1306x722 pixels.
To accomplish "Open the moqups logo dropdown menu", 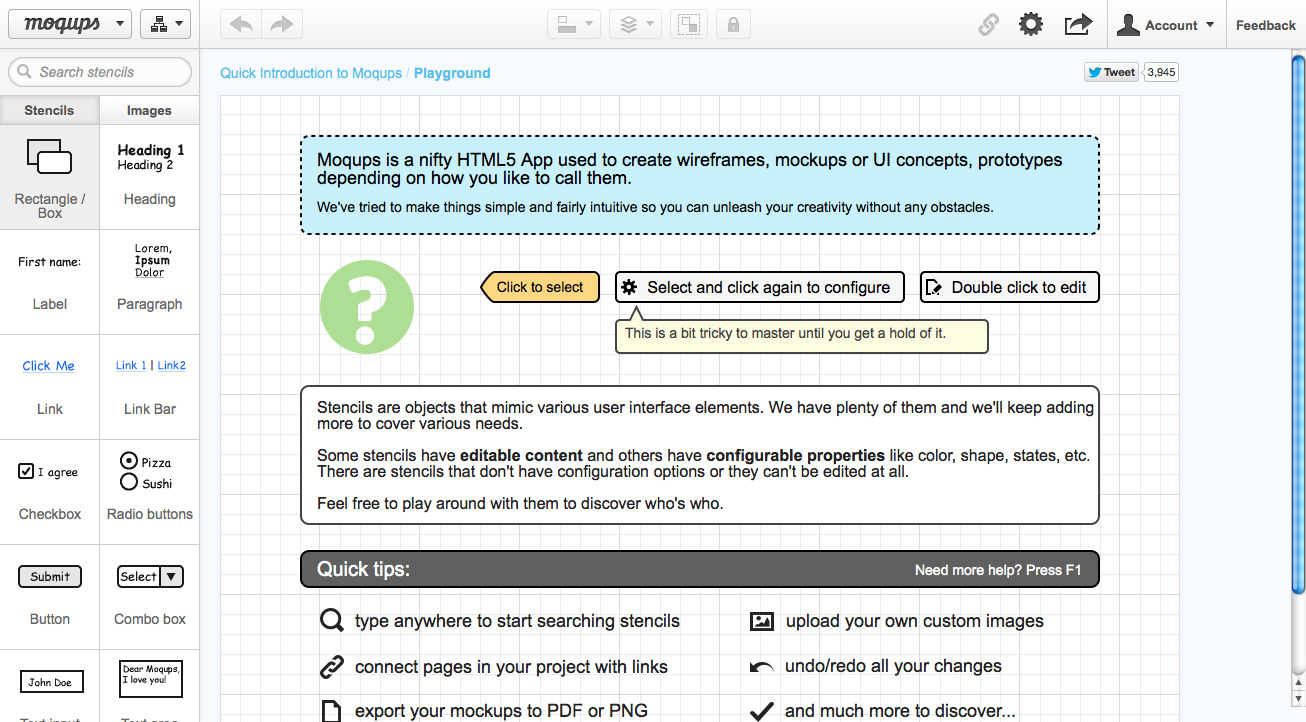I will click(70, 24).
